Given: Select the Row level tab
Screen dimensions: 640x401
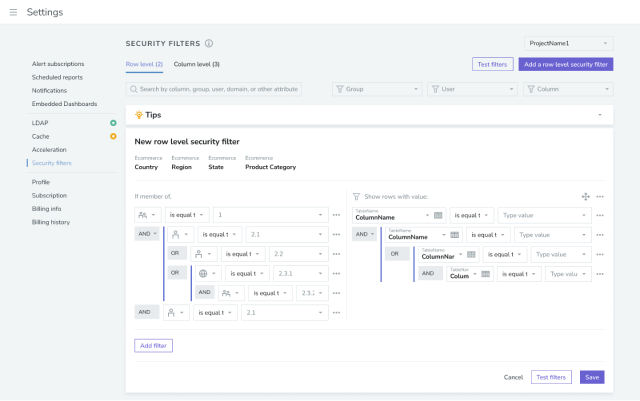Looking at the screenshot, I should pos(144,64).
